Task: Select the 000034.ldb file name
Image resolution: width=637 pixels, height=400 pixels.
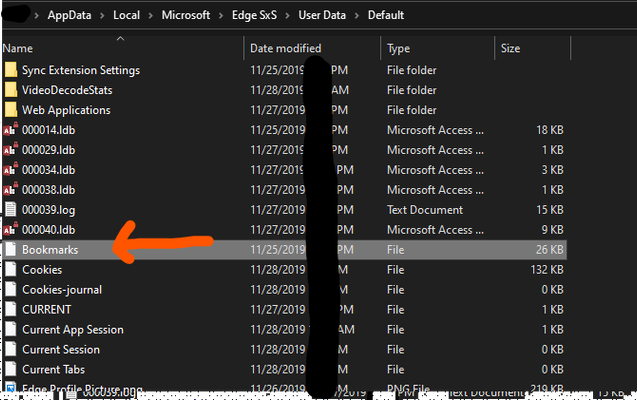Action: click(48, 170)
